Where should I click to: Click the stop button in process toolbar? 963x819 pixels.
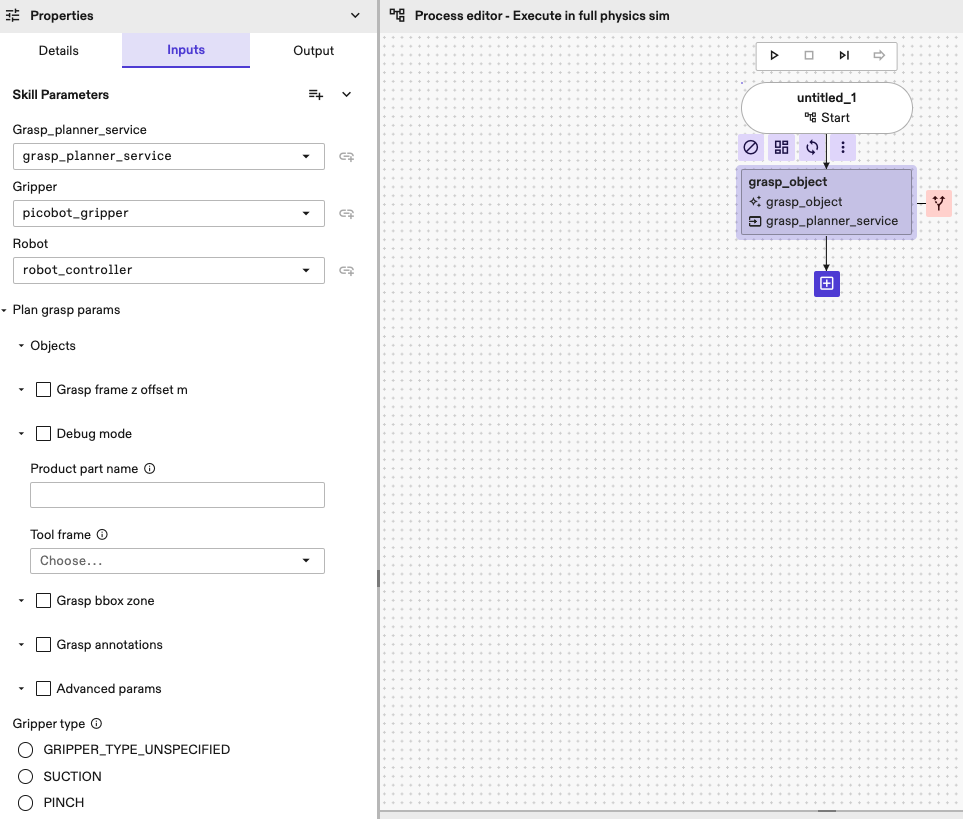click(x=809, y=56)
